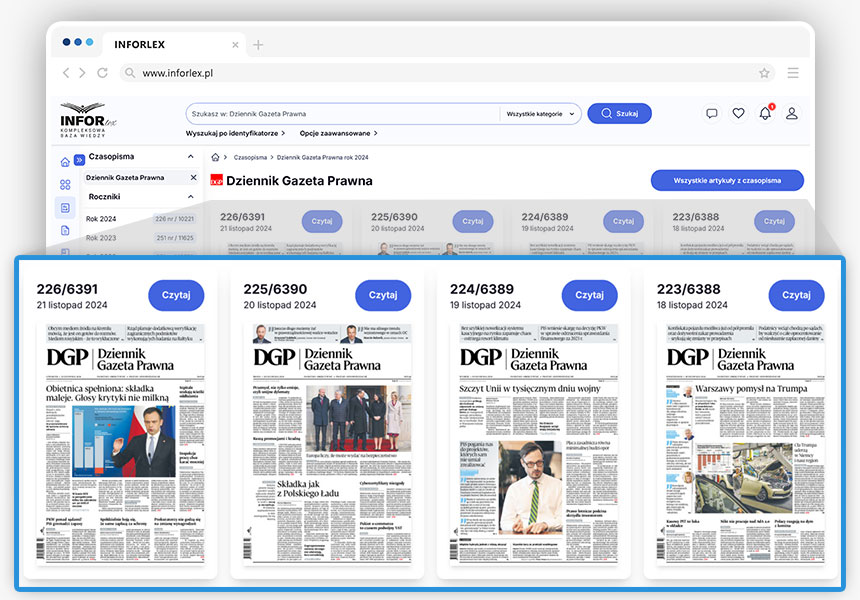Click breadcrumb home icon
860x600 pixels.
[x=216, y=157]
